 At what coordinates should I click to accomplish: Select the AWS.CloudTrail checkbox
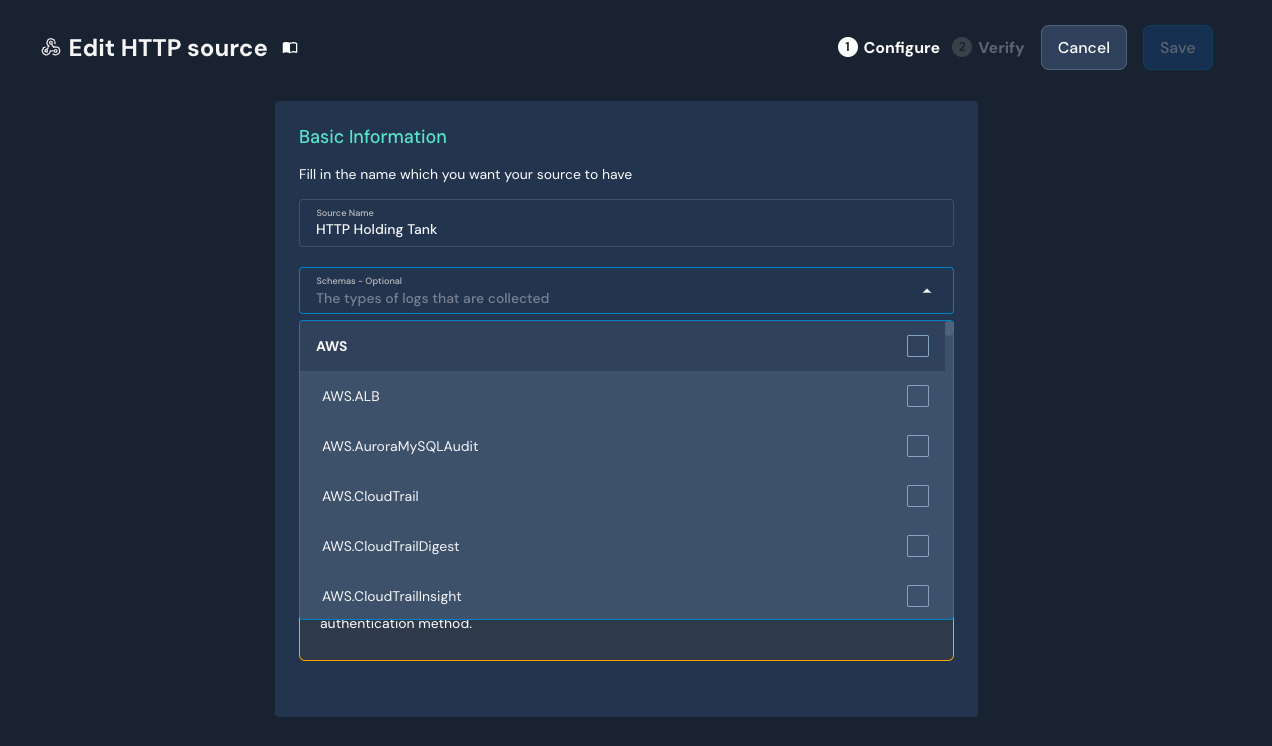[917, 496]
